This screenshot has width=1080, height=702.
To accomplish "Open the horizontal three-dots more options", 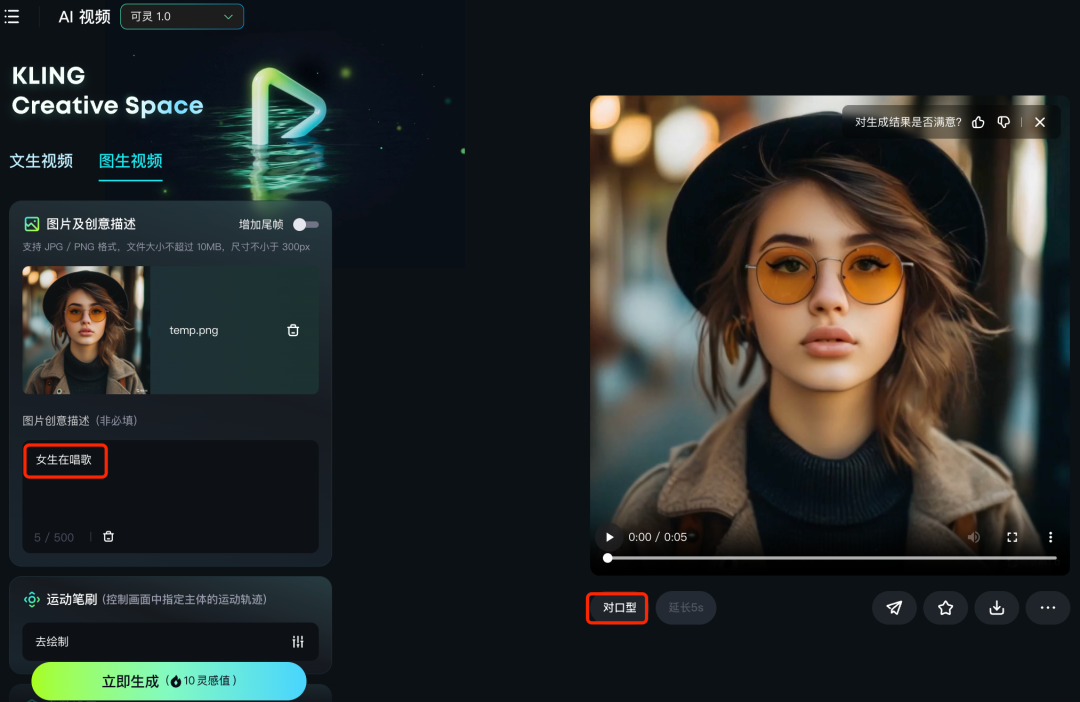I will (x=1048, y=608).
